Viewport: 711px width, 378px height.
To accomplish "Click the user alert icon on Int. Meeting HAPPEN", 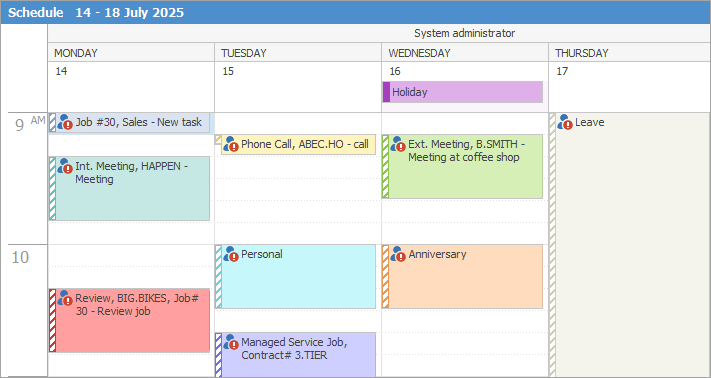I will (x=65, y=166).
